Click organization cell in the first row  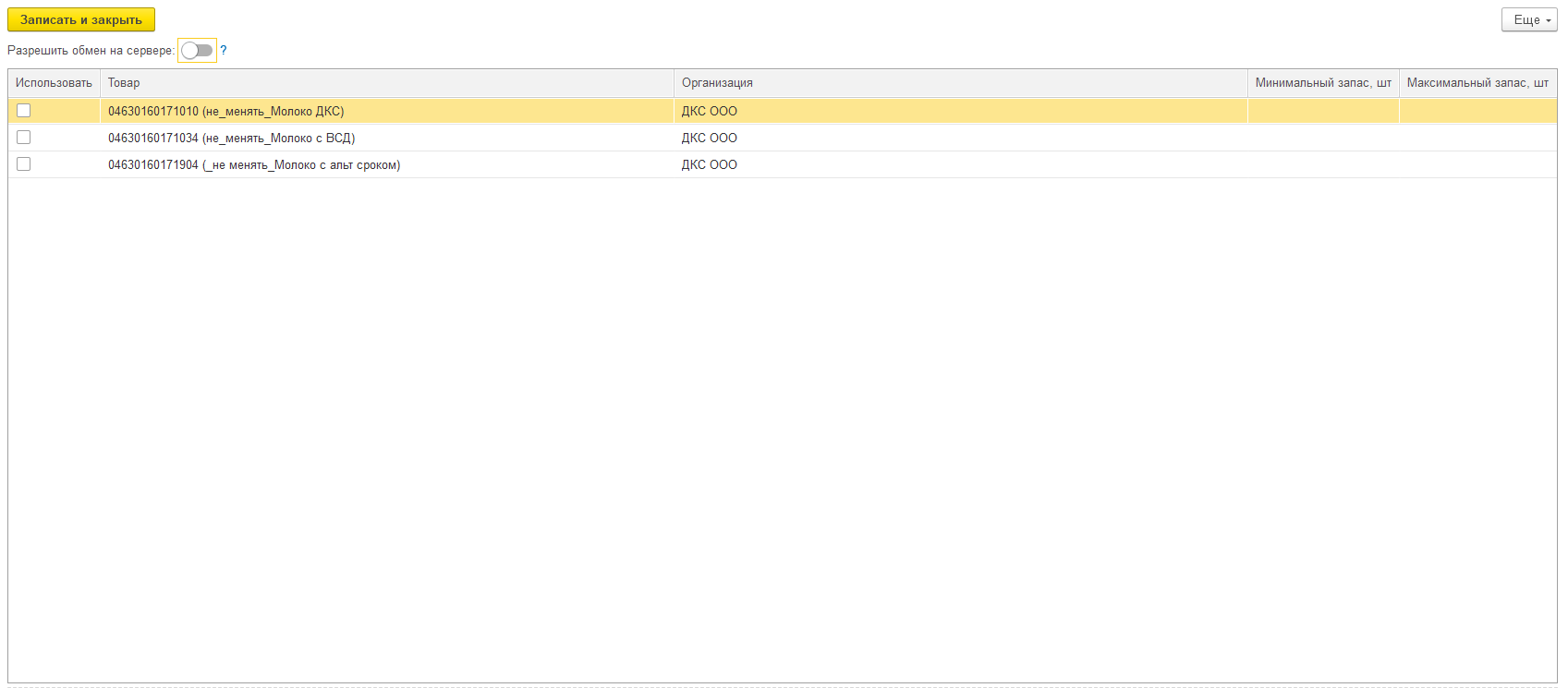710,112
